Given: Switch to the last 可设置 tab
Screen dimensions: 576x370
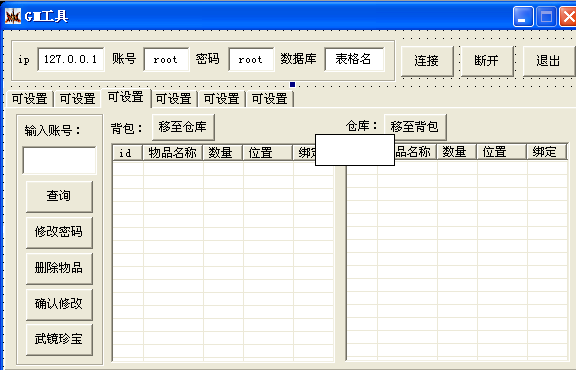Looking at the screenshot, I should 270,99.
